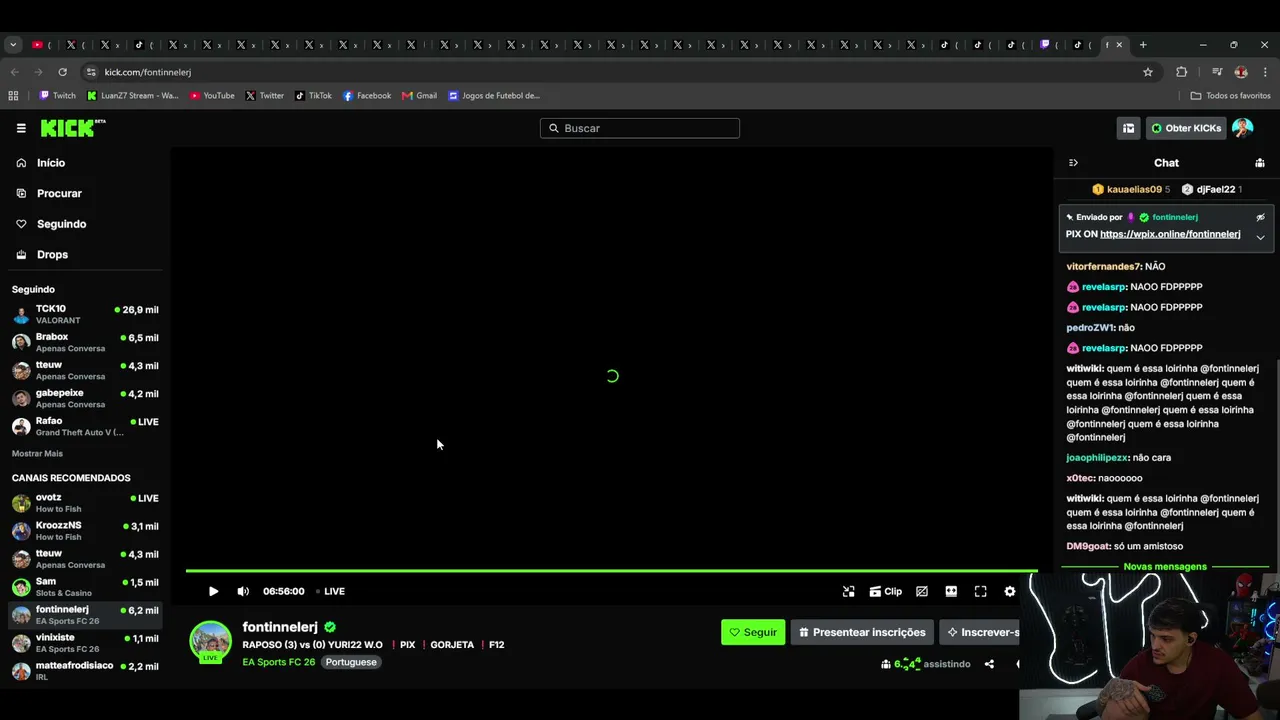Jump to Novas mensagens in chat
1280x720 pixels.
click(1165, 567)
